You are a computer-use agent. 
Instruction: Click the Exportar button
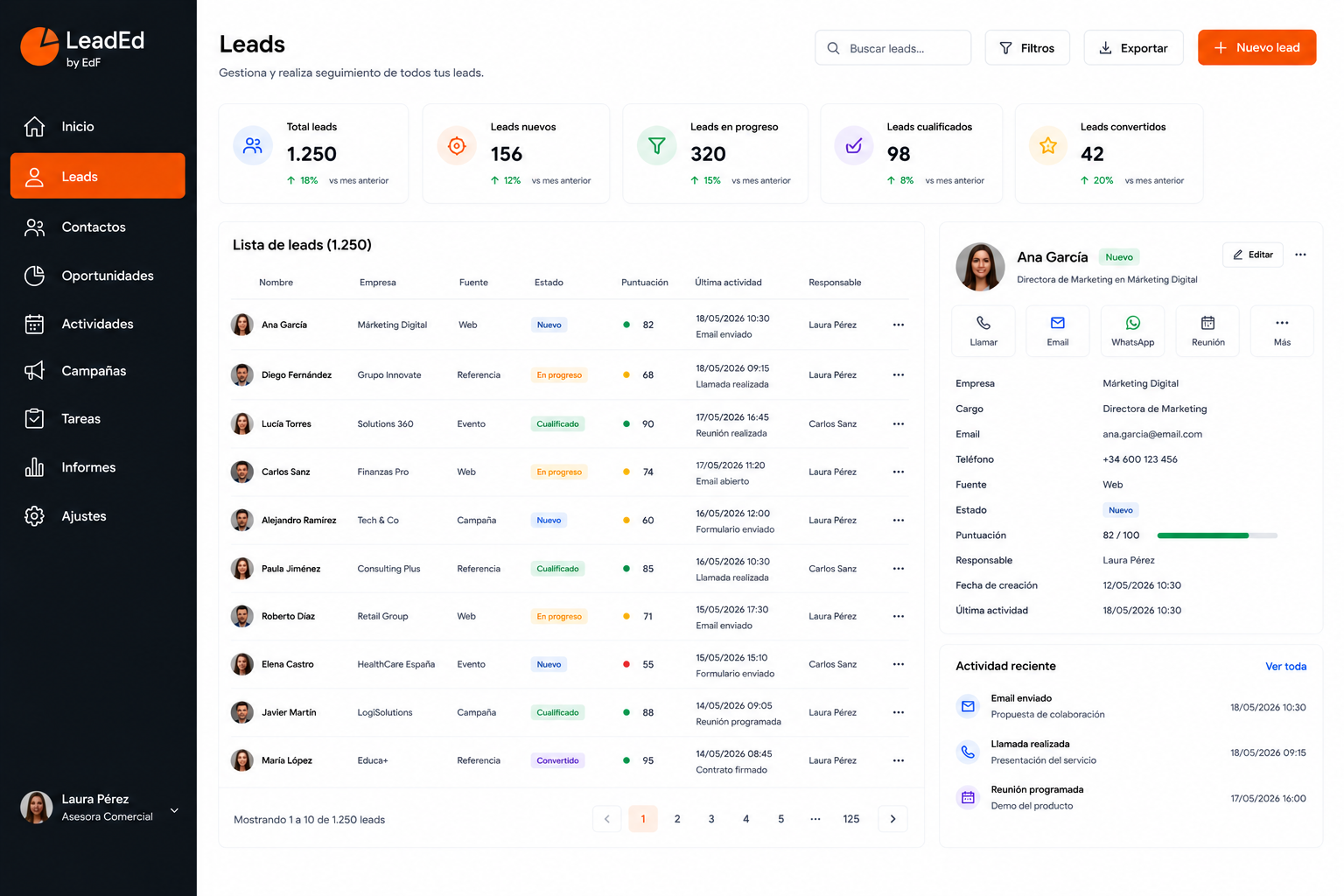pyautogui.click(x=1133, y=48)
